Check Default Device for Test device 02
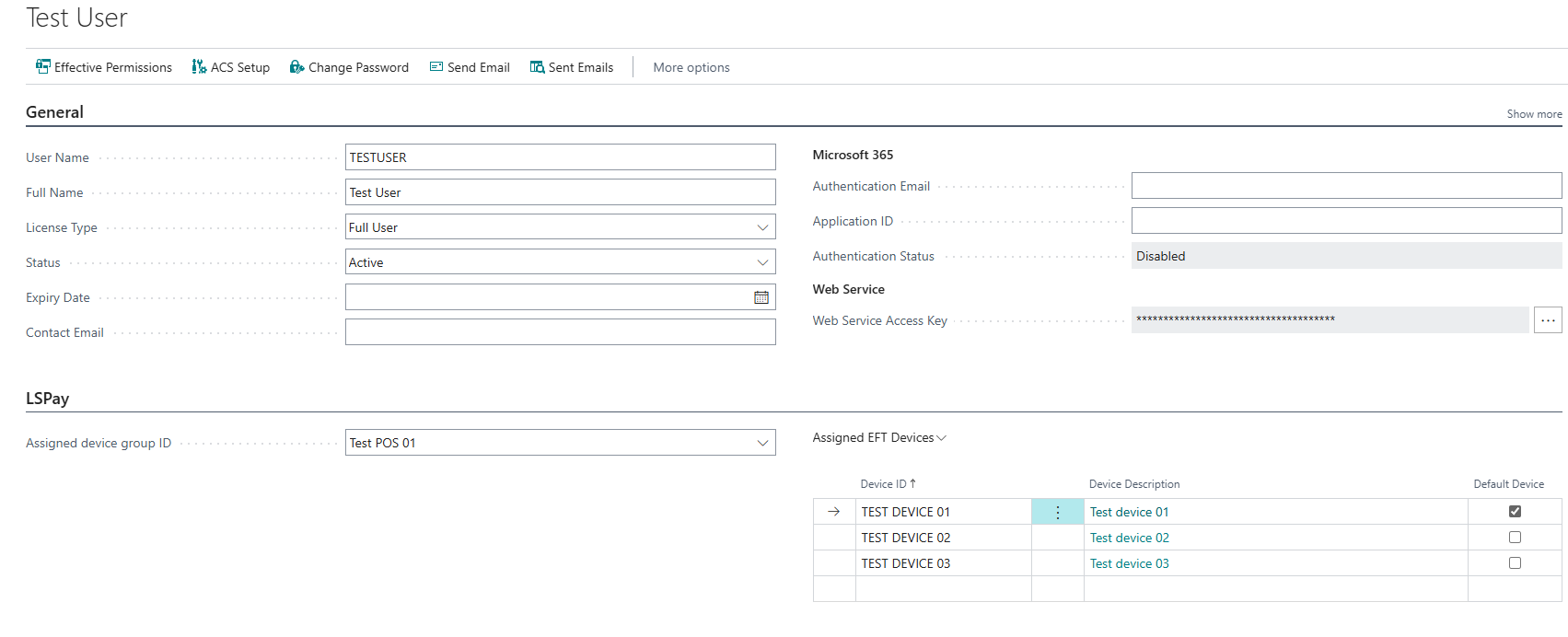Screen dimensions: 1568x637 point(1515,538)
